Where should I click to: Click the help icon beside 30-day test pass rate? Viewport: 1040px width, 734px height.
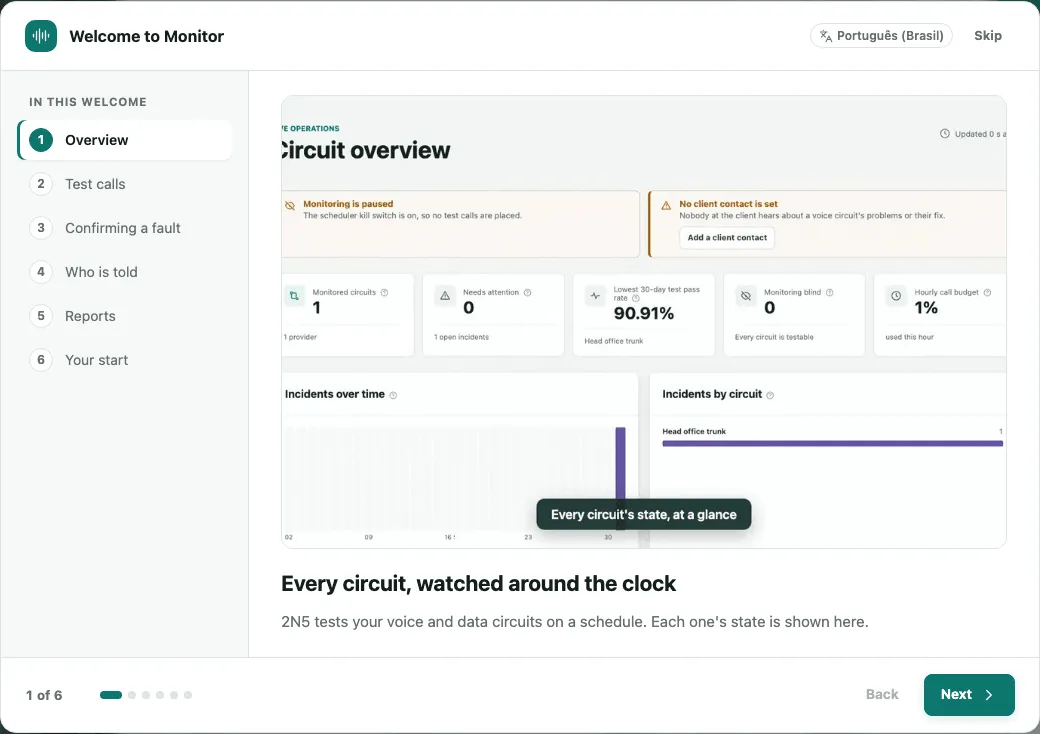tap(636, 298)
